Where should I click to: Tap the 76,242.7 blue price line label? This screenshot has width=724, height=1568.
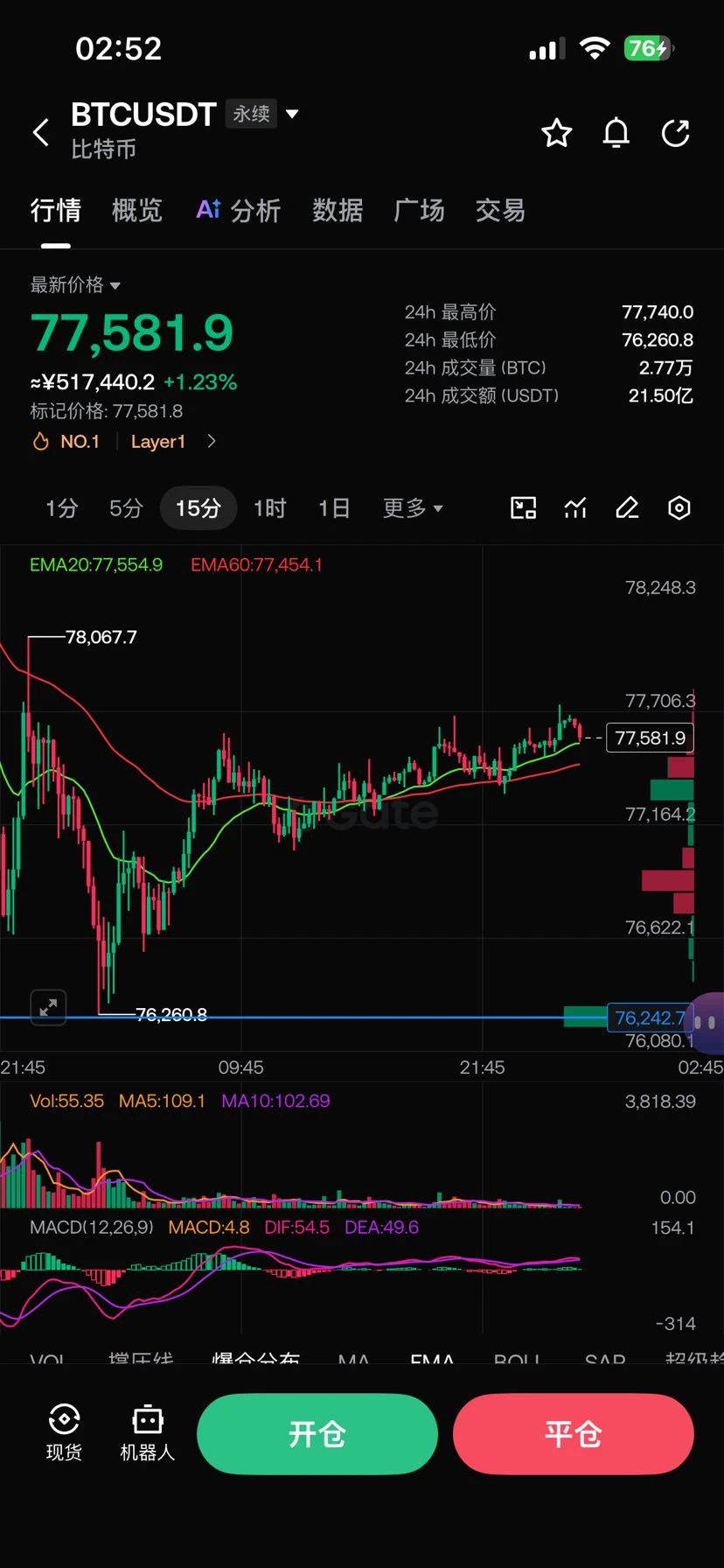pos(650,1018)
